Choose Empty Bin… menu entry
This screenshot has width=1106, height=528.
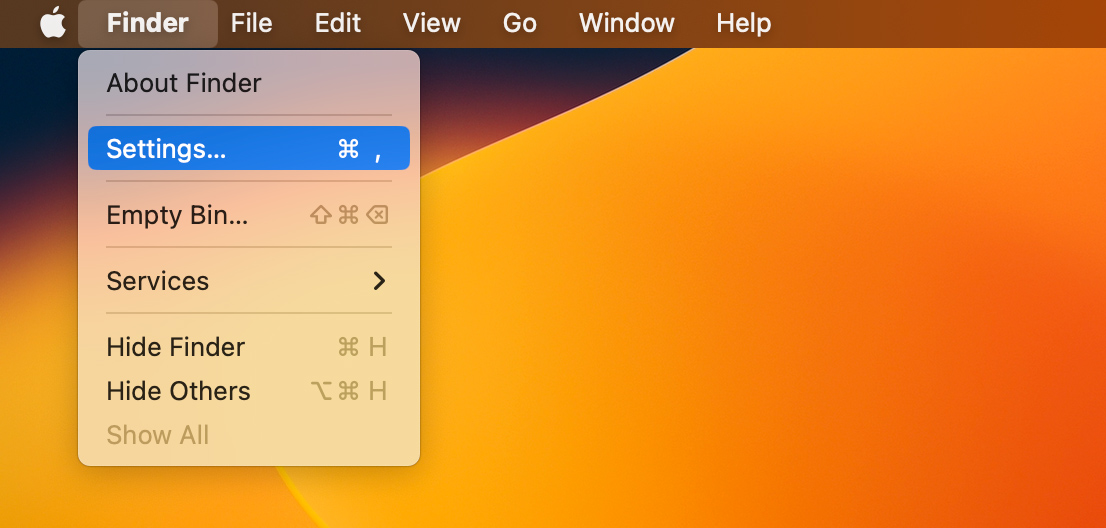pos(249,215)
